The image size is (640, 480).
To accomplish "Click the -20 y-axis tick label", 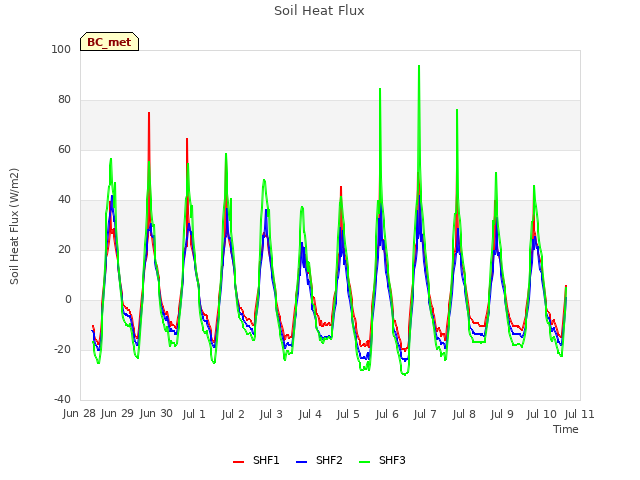I will 62,350.
